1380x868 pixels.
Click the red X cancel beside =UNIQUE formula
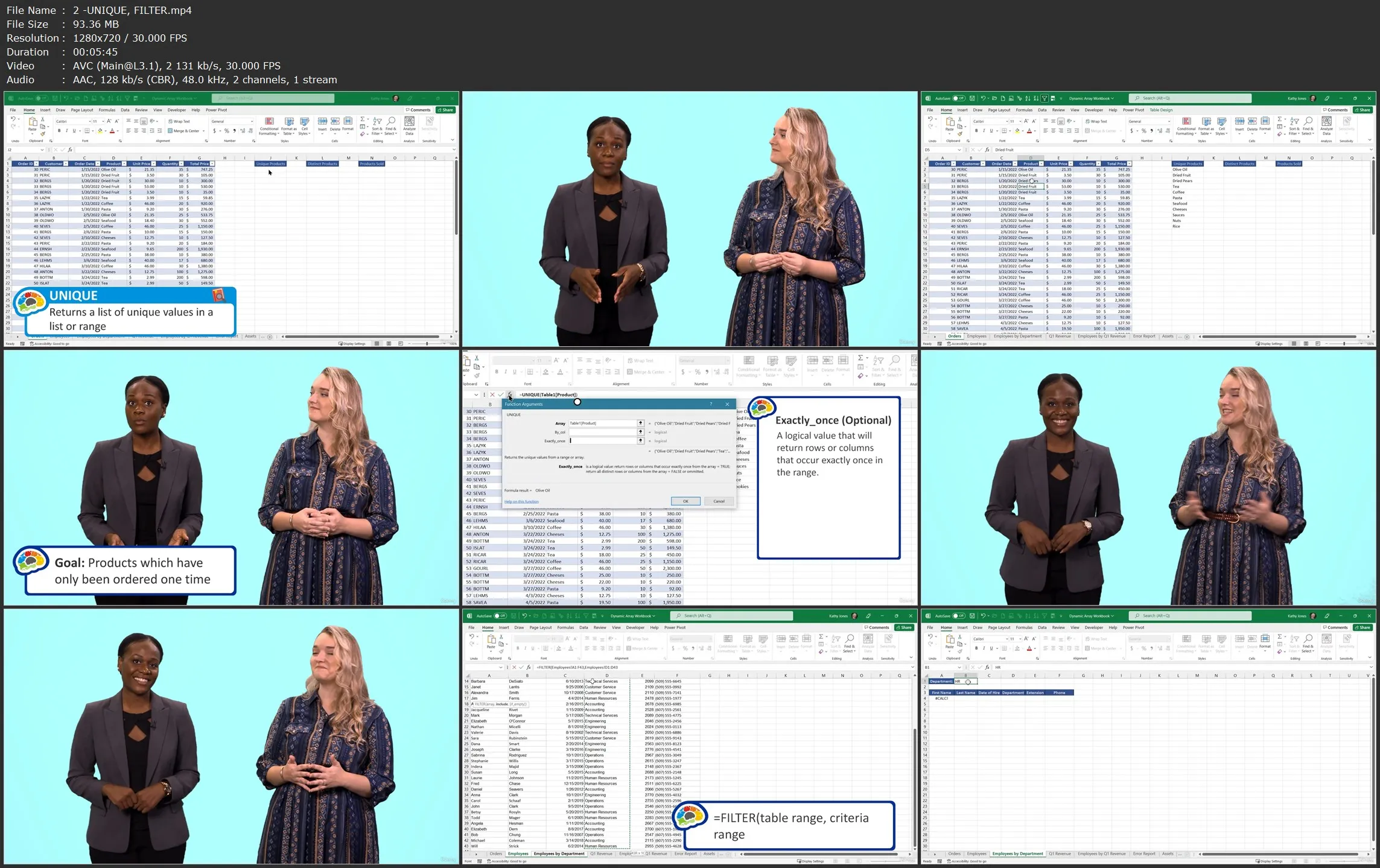click(492, 394)
